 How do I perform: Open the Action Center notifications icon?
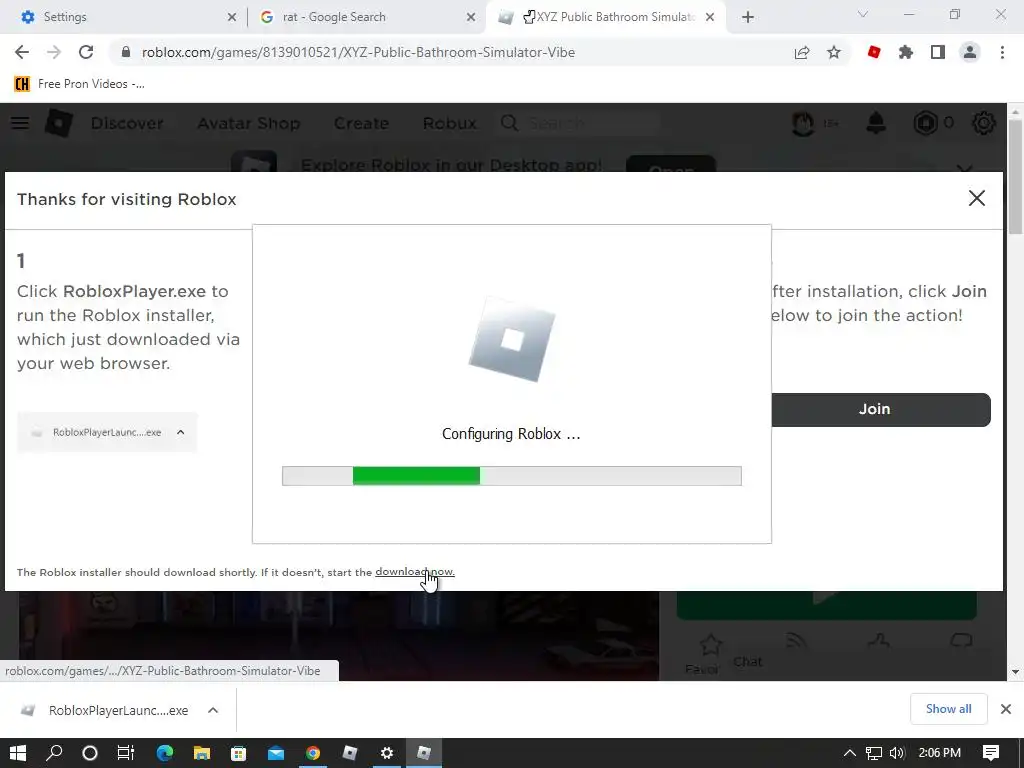point(991,753)
